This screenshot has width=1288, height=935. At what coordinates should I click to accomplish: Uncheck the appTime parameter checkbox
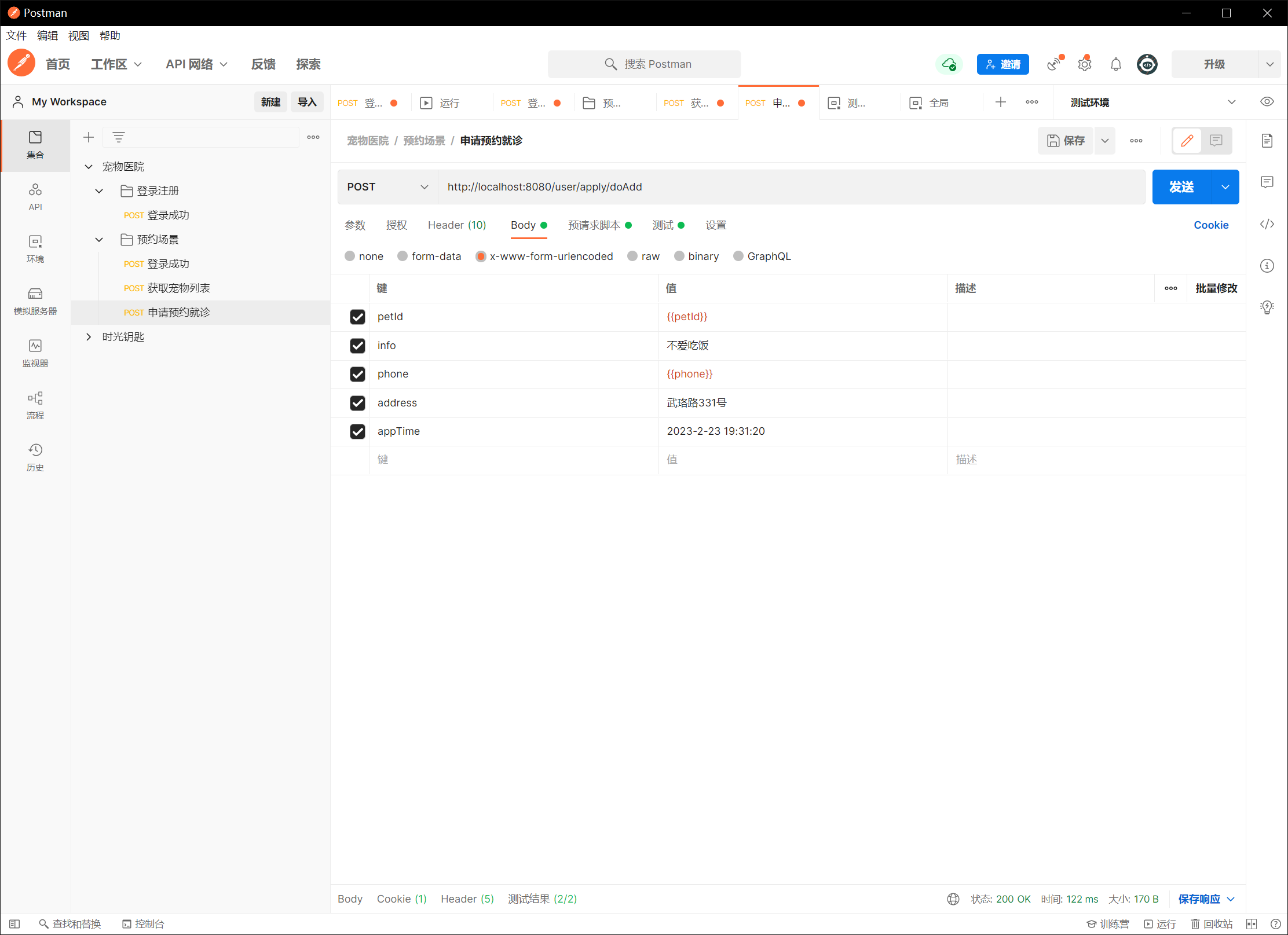[357, 431]
